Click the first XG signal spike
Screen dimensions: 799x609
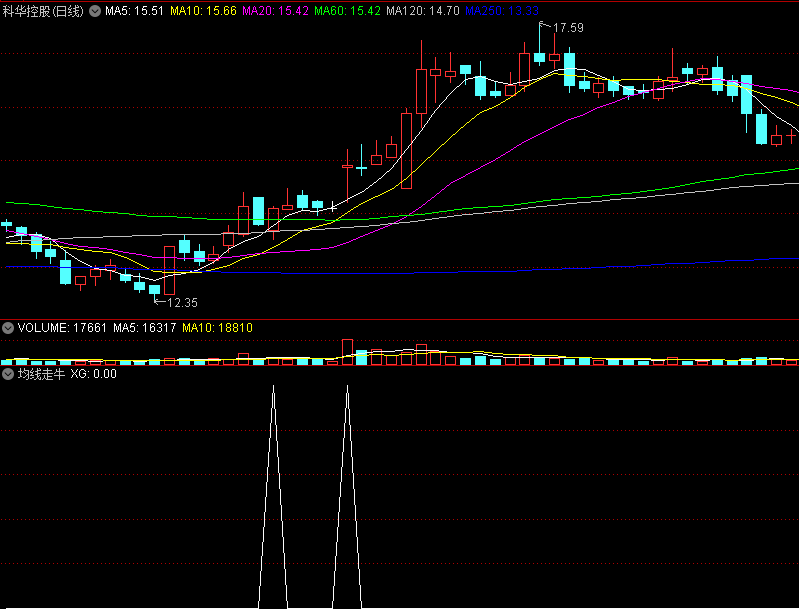[273, 497]
